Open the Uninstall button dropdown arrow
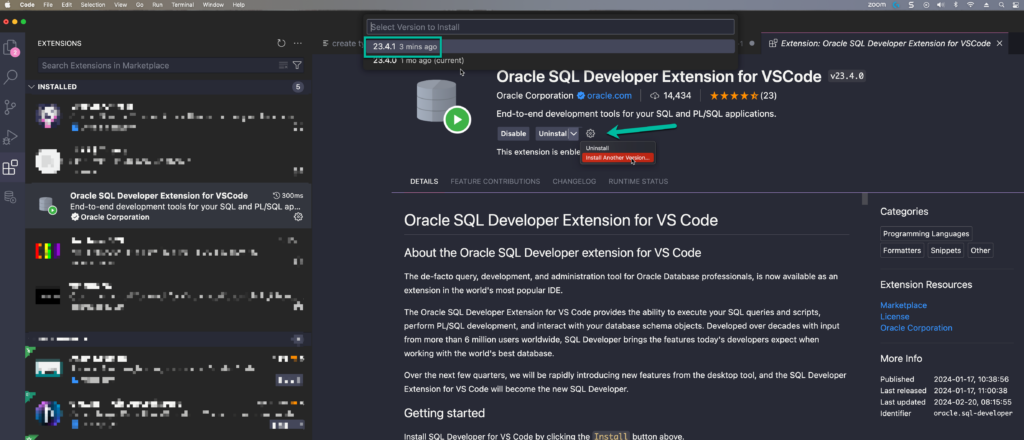This screenshot has height=440, width=1024. (x=574, y=133)
